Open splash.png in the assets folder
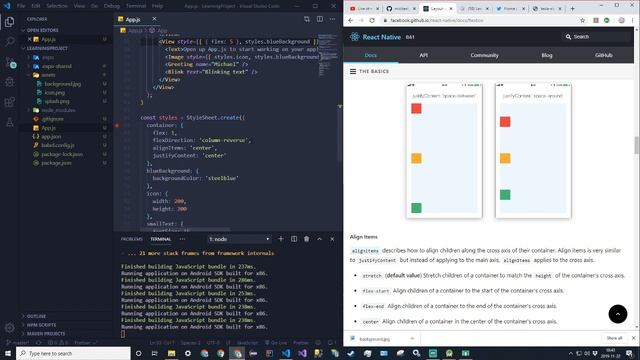The width and height of the screenshot is (640, 360). [x=57, y=101]
